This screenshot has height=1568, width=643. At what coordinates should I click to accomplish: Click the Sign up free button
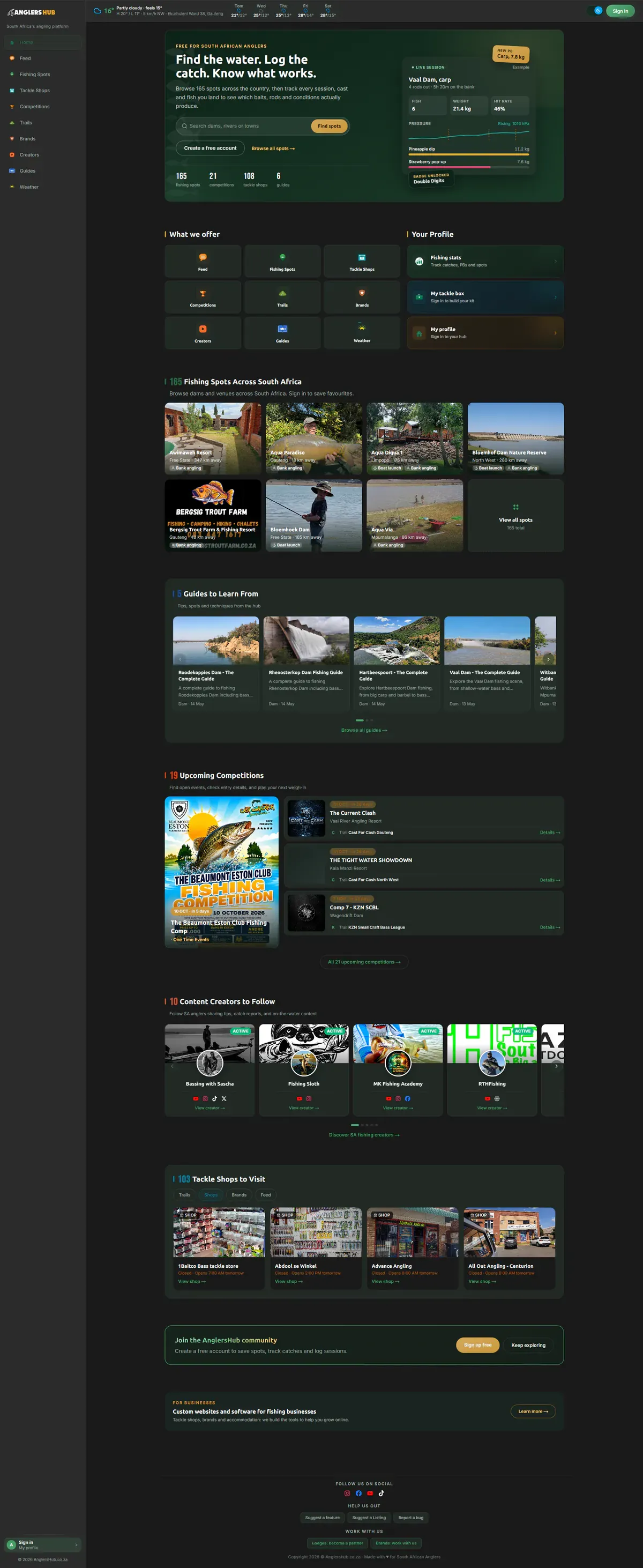[x=477, y=1344]
